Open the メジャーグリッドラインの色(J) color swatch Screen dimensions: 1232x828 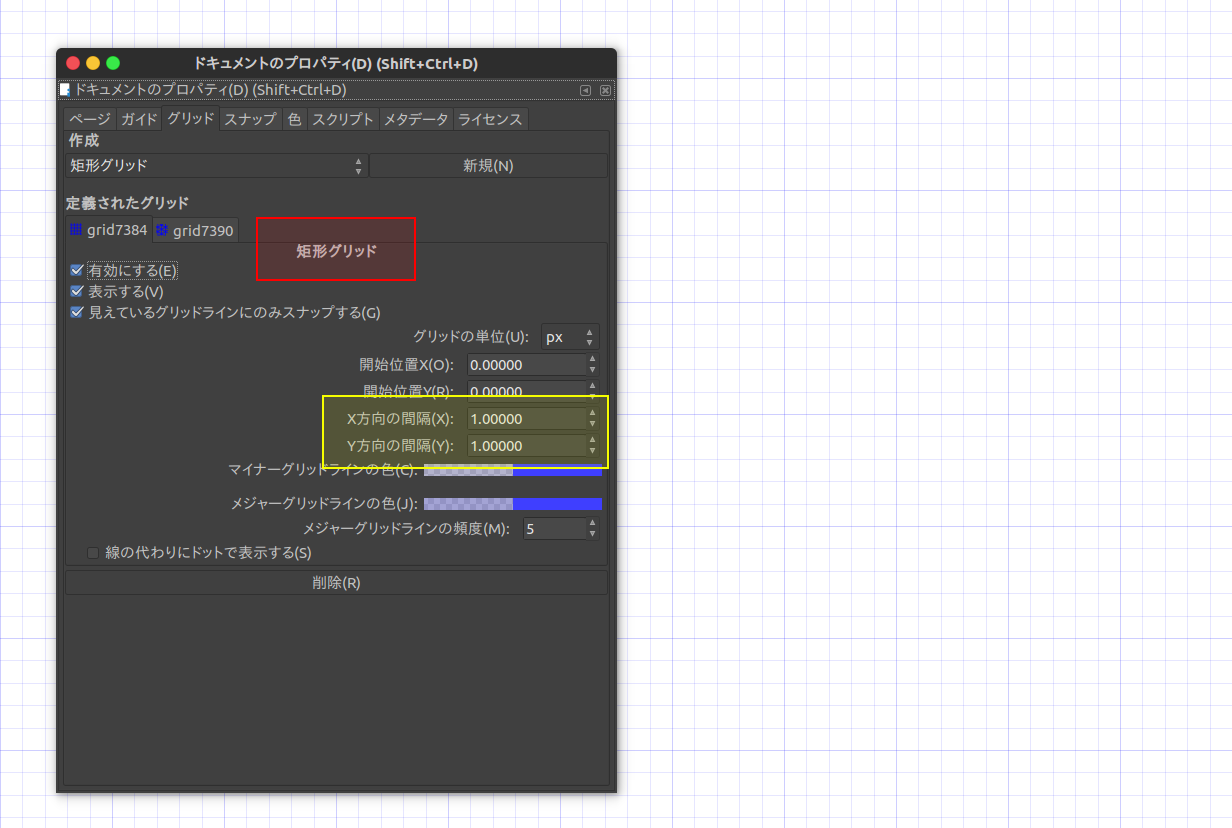click(513, 503)
